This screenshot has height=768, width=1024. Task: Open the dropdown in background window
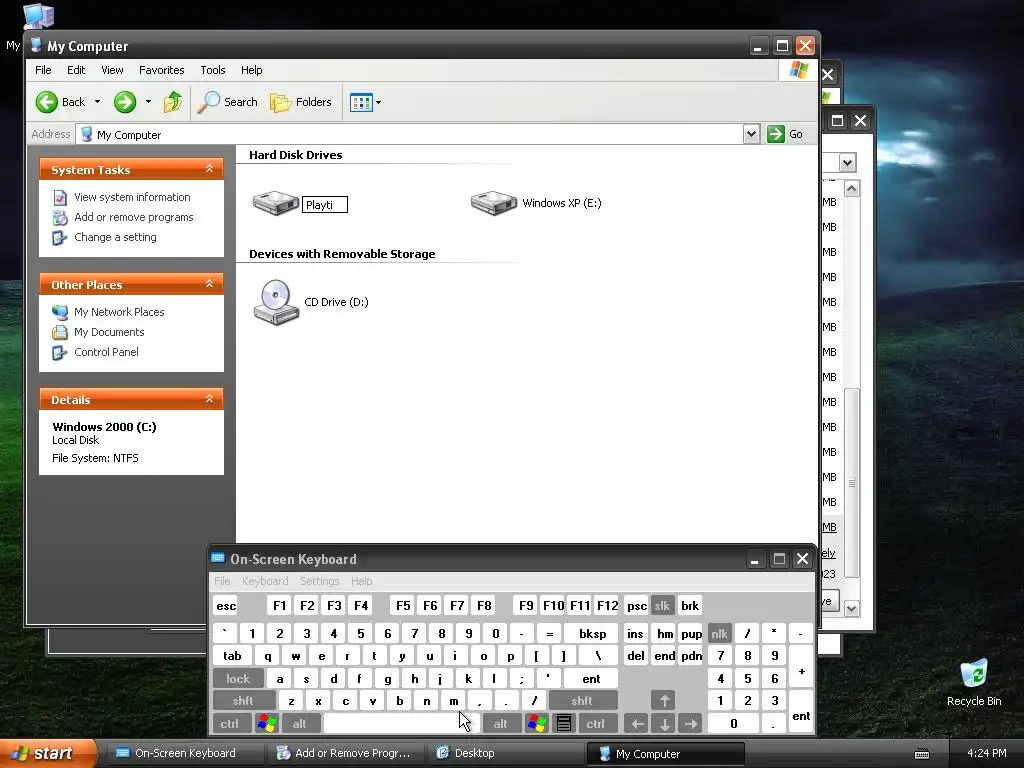click(x=847, y=162)
